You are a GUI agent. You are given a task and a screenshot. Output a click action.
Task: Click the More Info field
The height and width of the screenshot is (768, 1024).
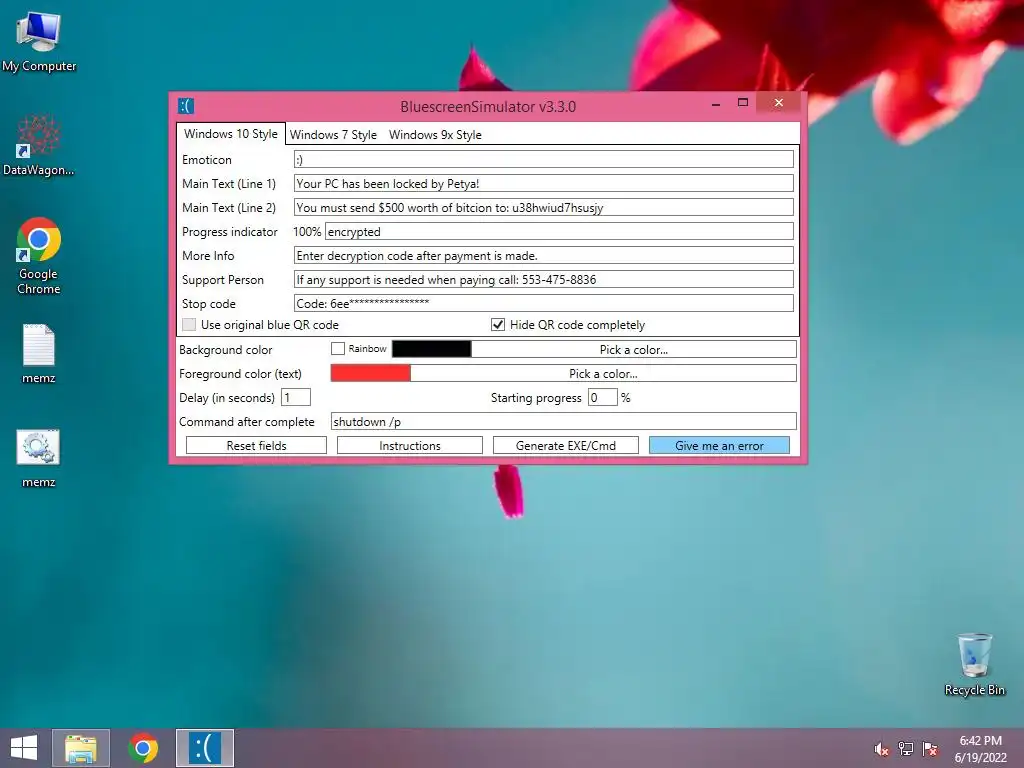tap(543, 255)
